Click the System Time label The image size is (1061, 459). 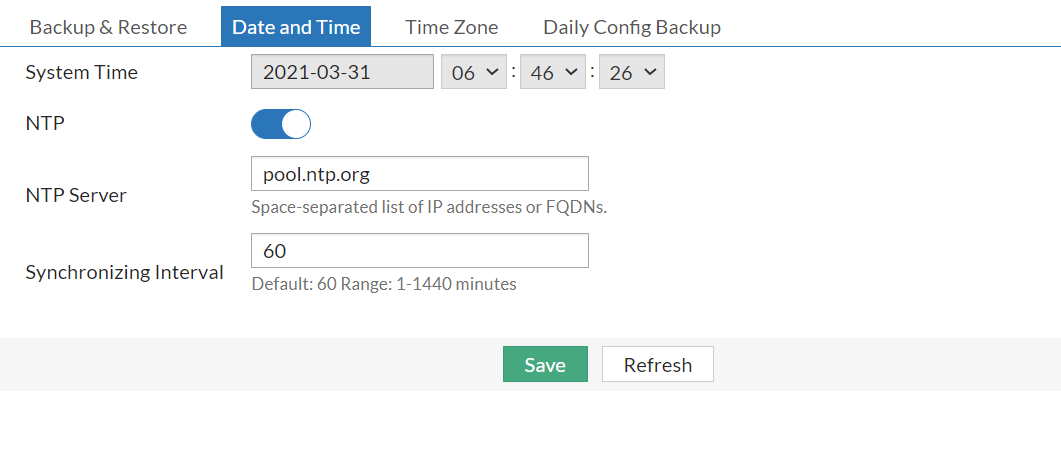[81, 73]
